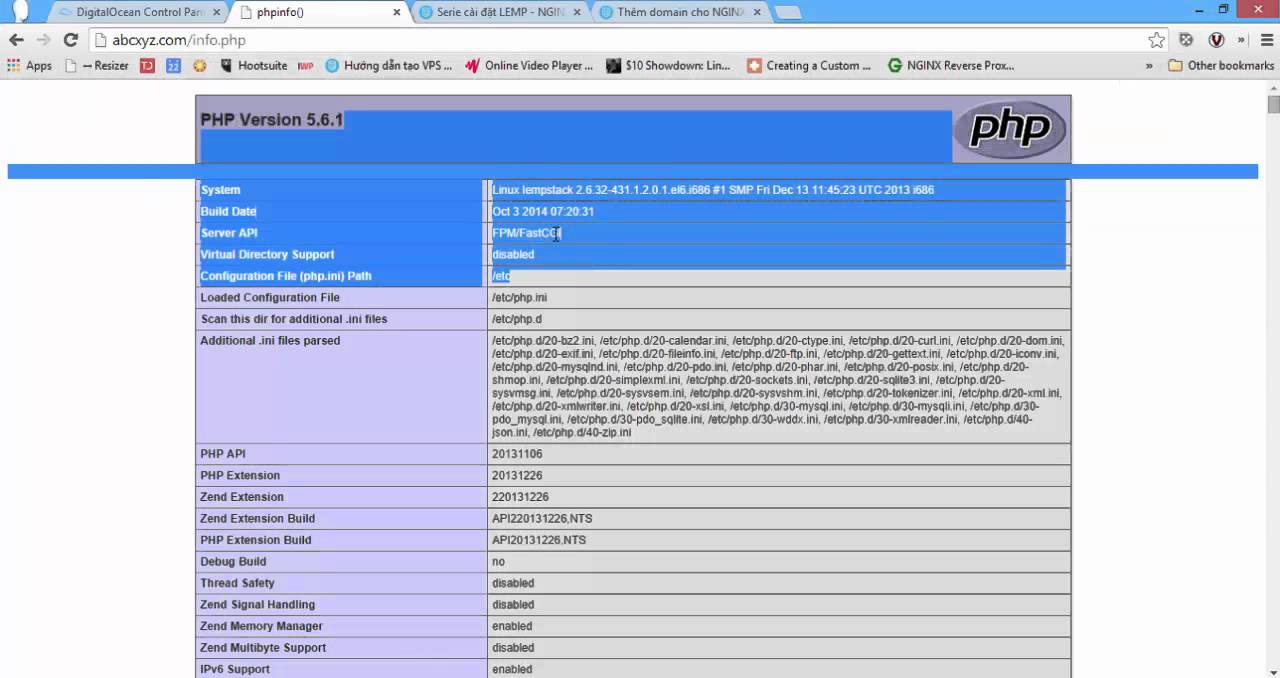Open the Online Video Player bookmark

tap(529, 66)
